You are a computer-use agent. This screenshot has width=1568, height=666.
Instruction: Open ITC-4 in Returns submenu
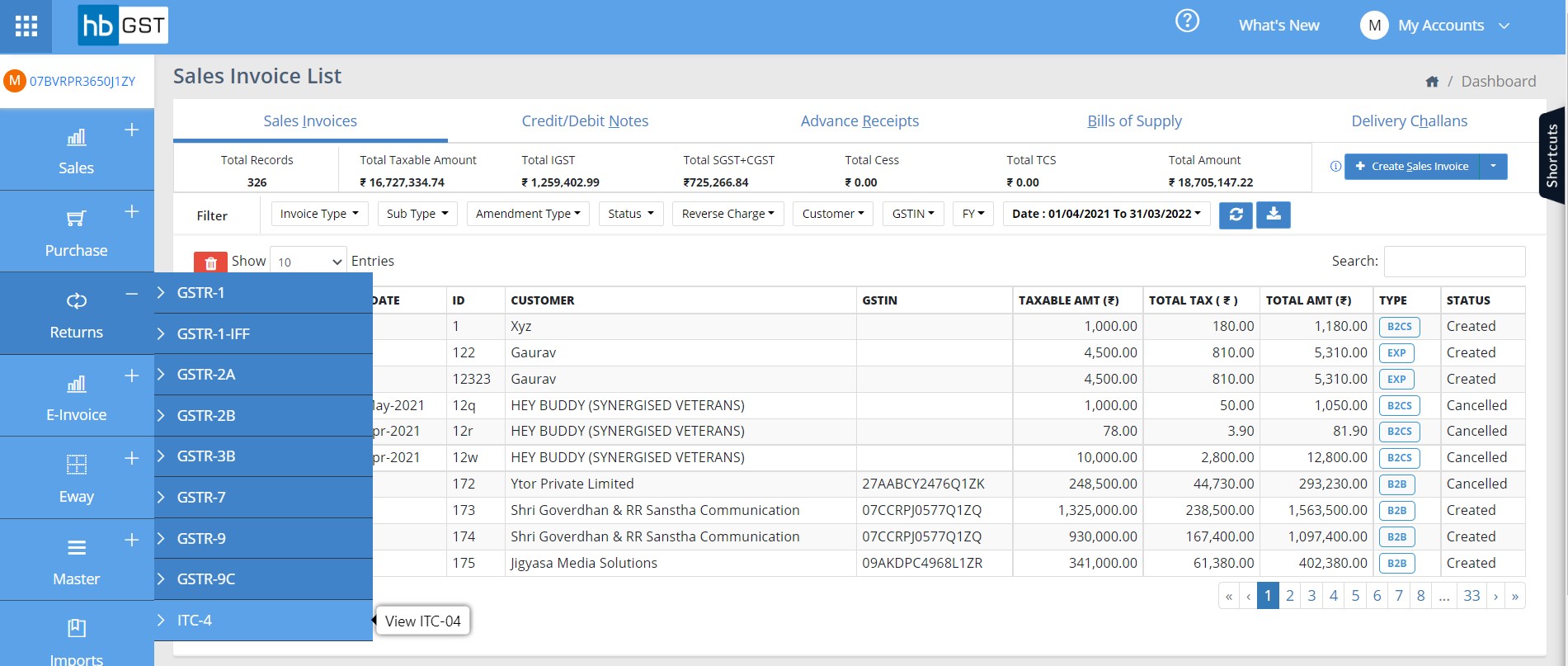tap(263, 620)
